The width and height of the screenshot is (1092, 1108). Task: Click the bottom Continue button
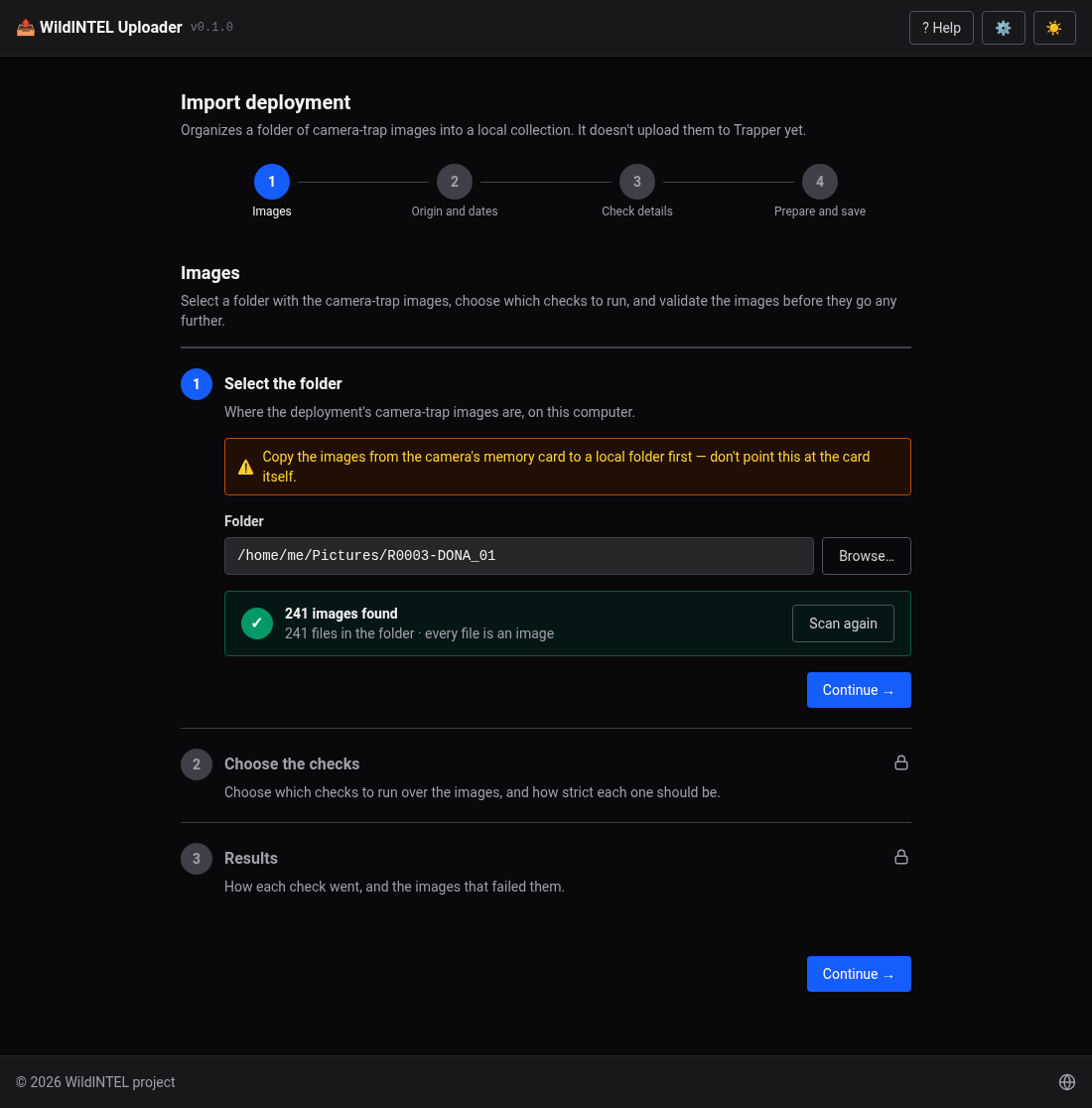pyautogui.click(x=858, y=974)
